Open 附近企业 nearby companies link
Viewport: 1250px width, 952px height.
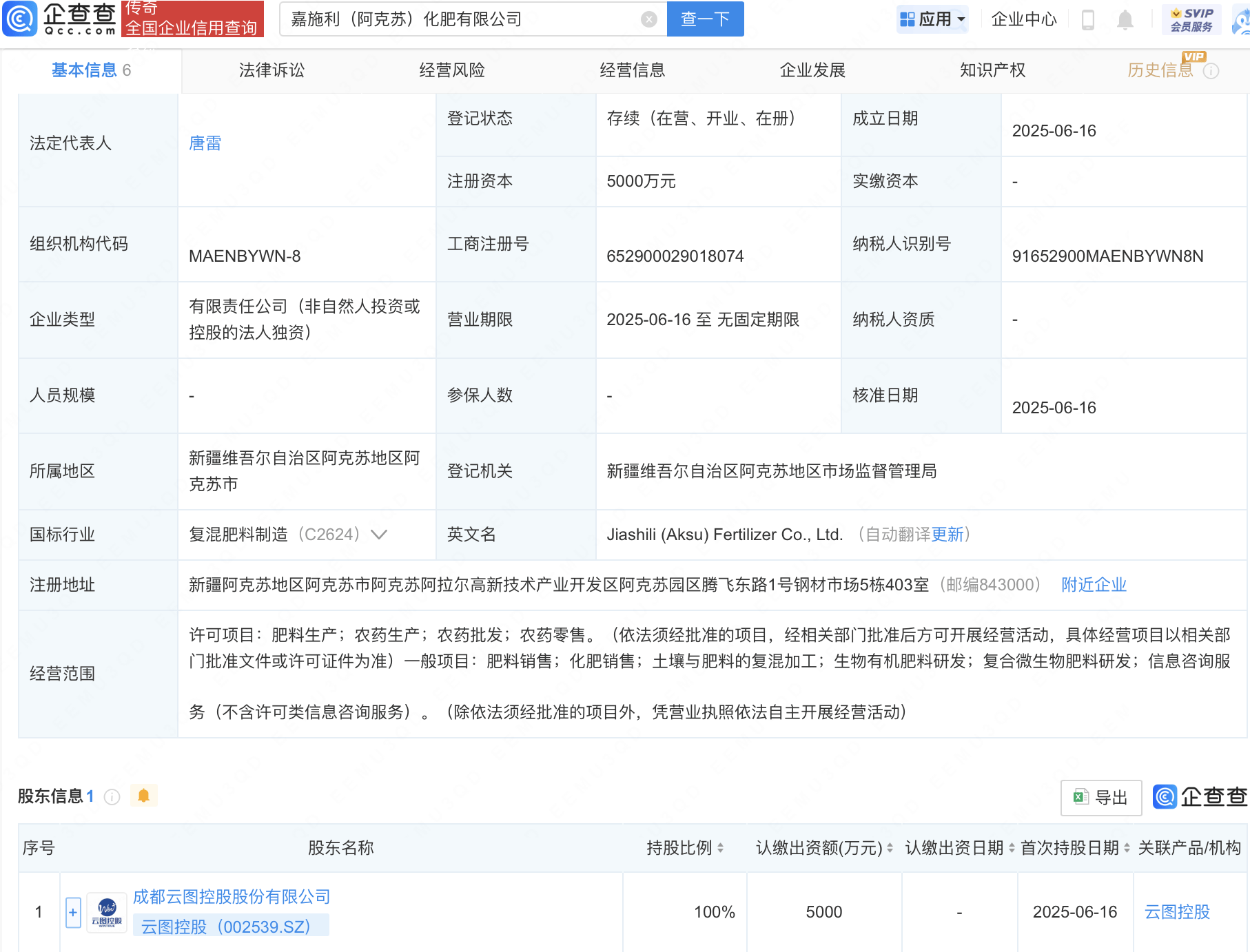(1094, 585)
